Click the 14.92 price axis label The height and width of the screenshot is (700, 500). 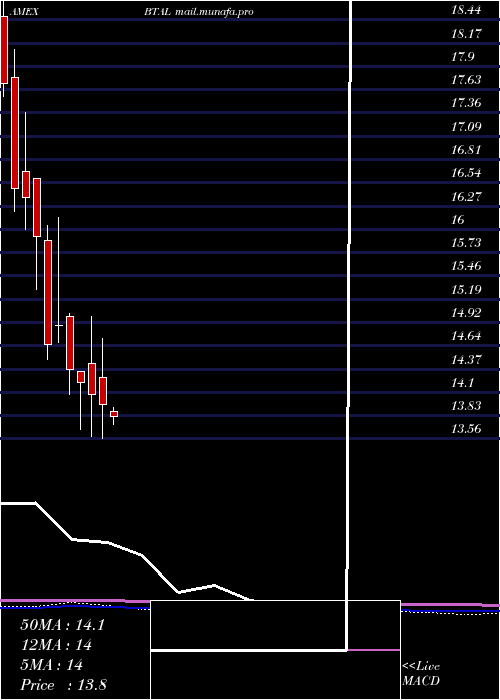point(466,312)
